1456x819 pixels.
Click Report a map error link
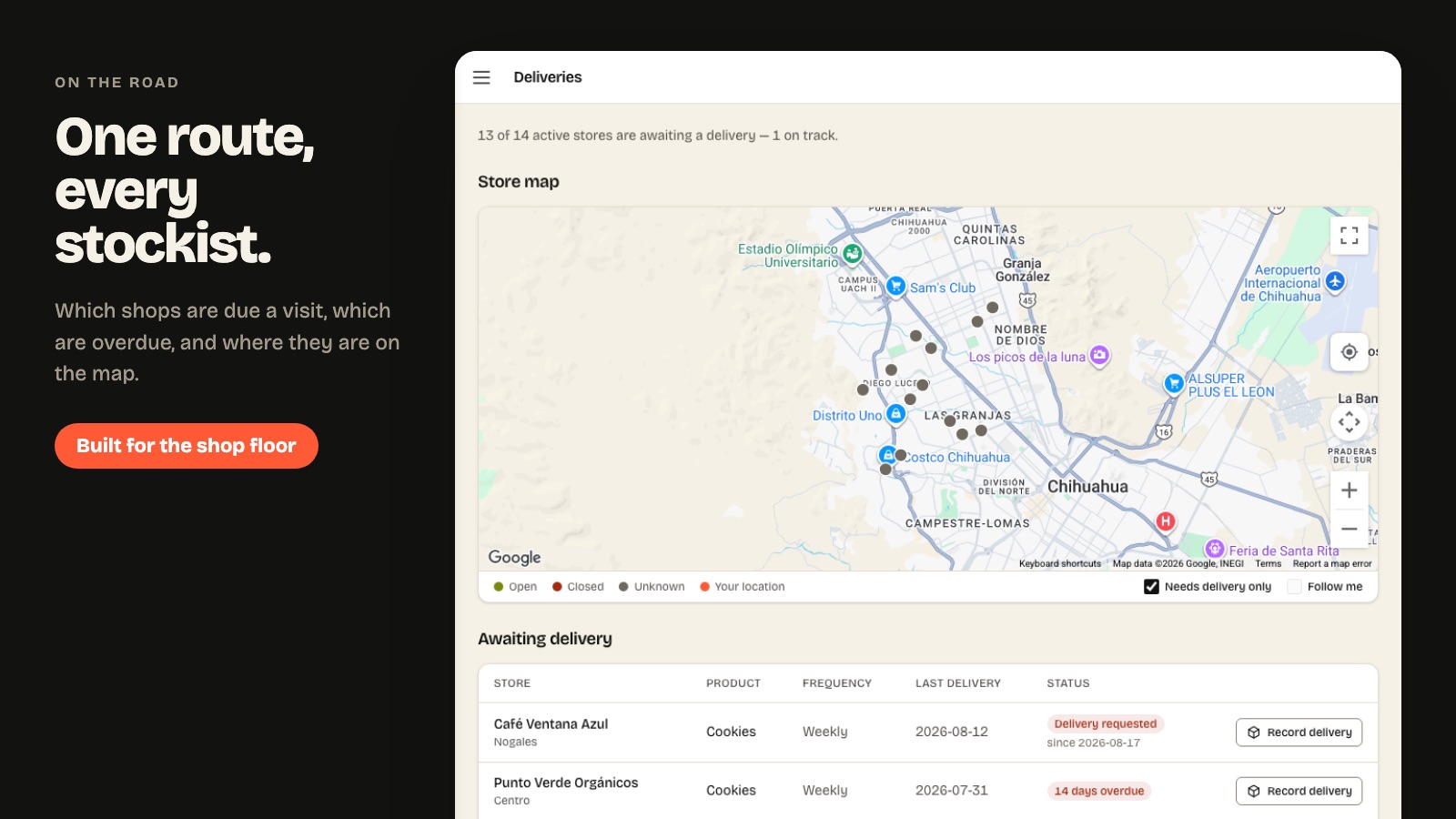point(1331,563)
